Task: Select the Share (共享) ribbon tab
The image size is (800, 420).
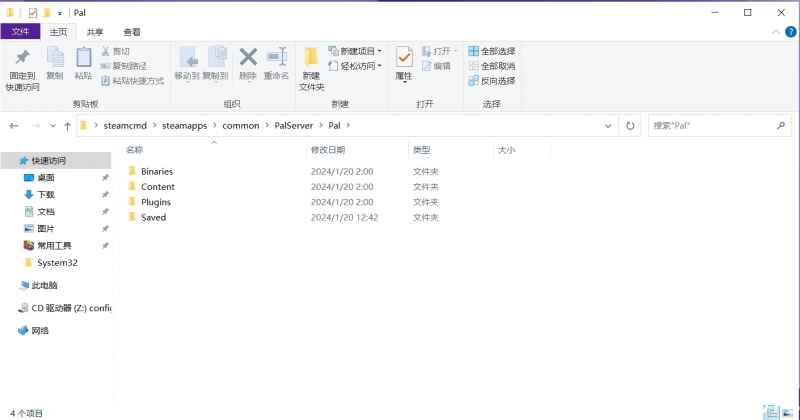Action: [95, 32]
